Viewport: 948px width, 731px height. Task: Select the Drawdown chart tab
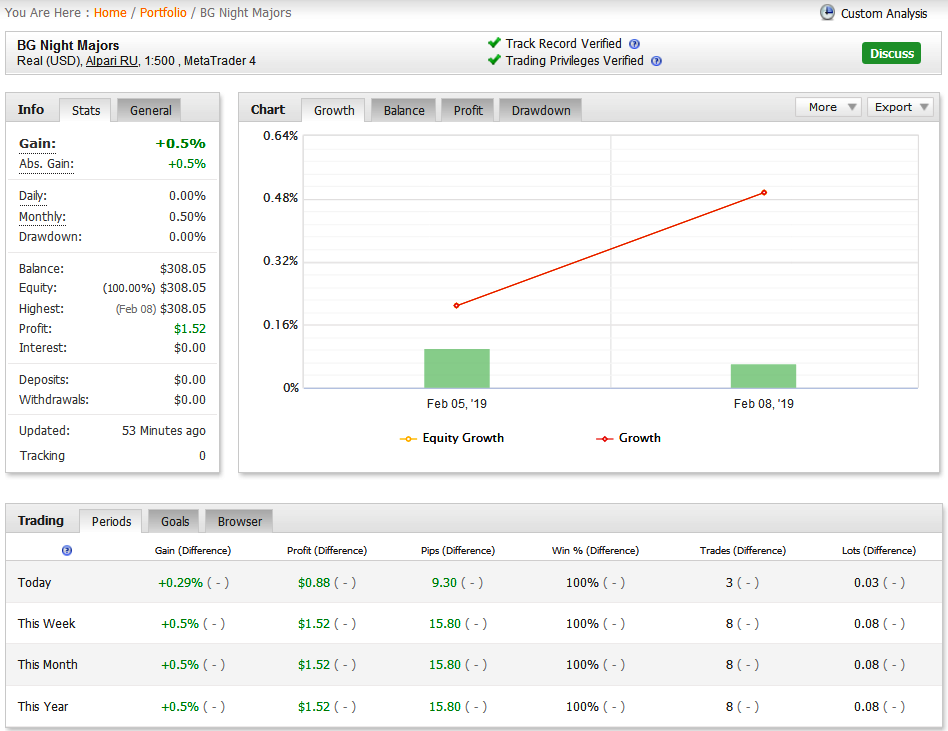tap(541, 111)
